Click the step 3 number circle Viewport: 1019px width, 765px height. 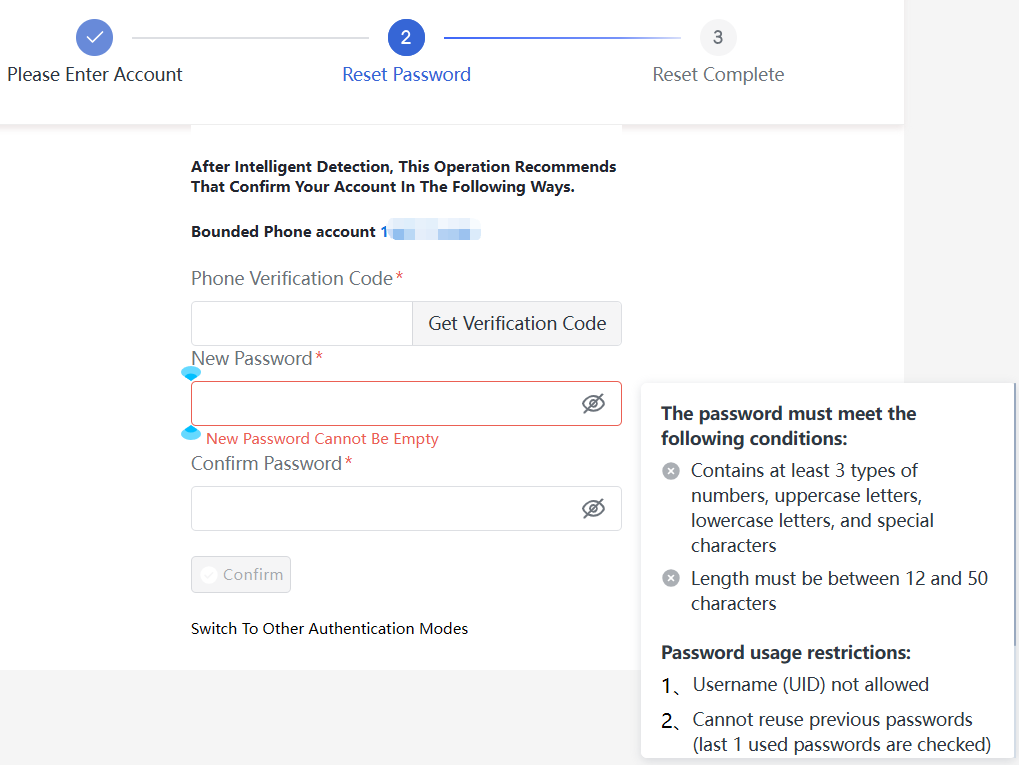[718, 38]
